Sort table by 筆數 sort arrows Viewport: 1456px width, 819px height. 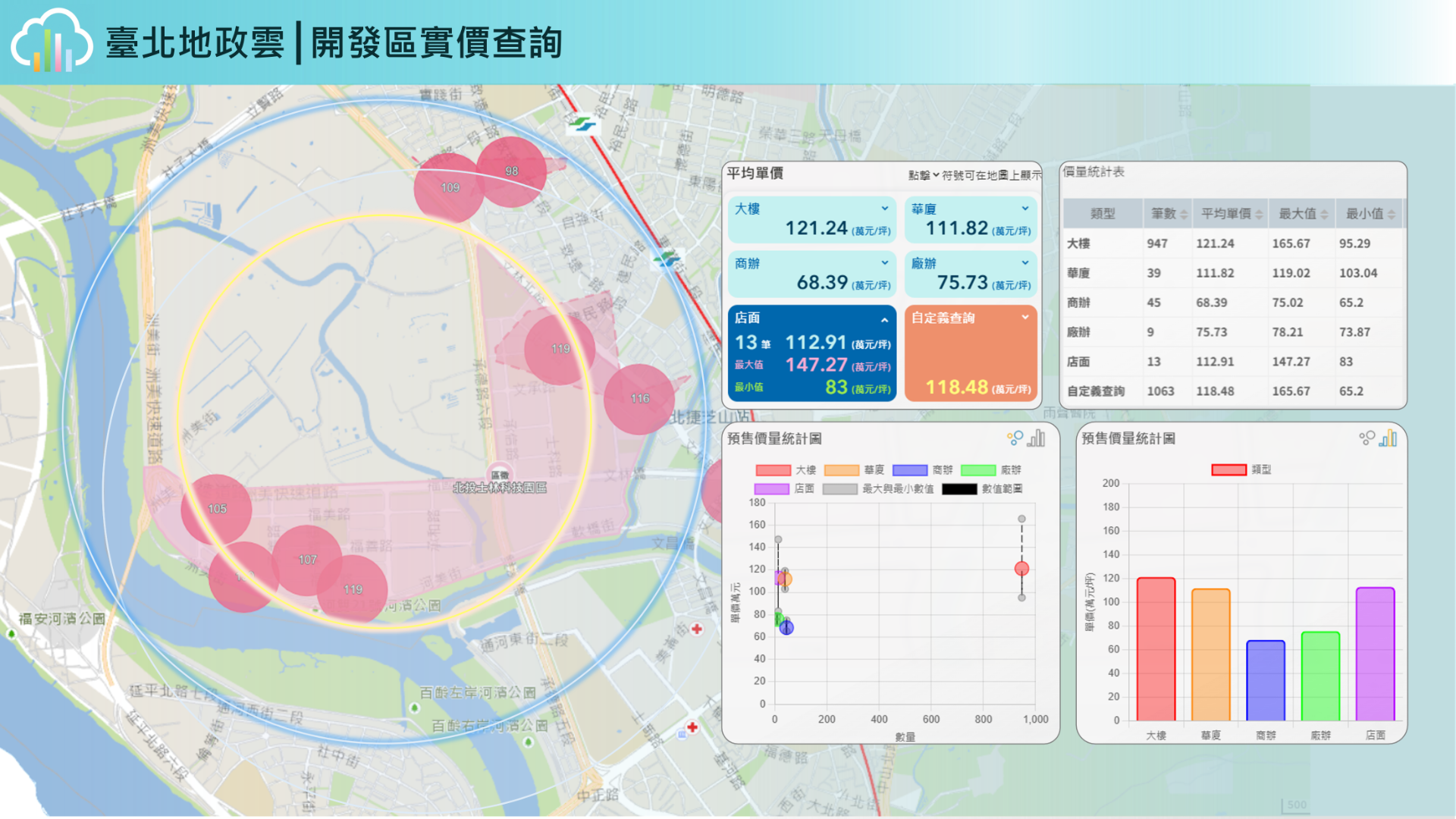(x=1184, y=215)
